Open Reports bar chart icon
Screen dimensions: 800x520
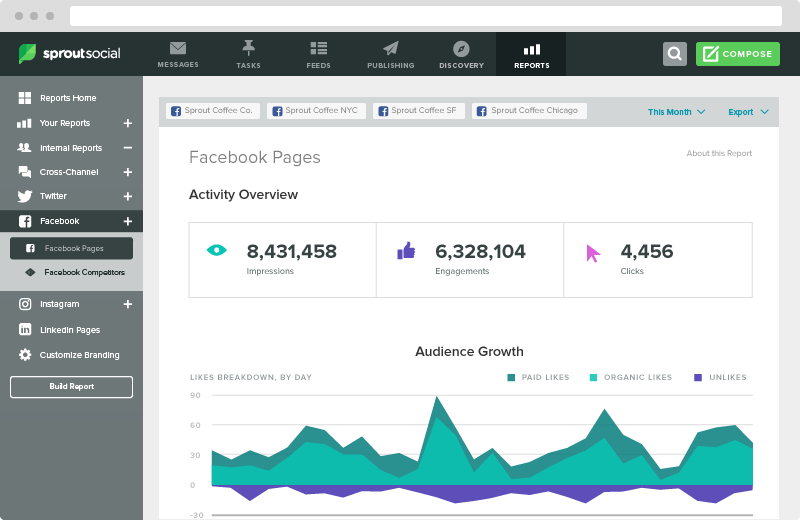point(532,49)
